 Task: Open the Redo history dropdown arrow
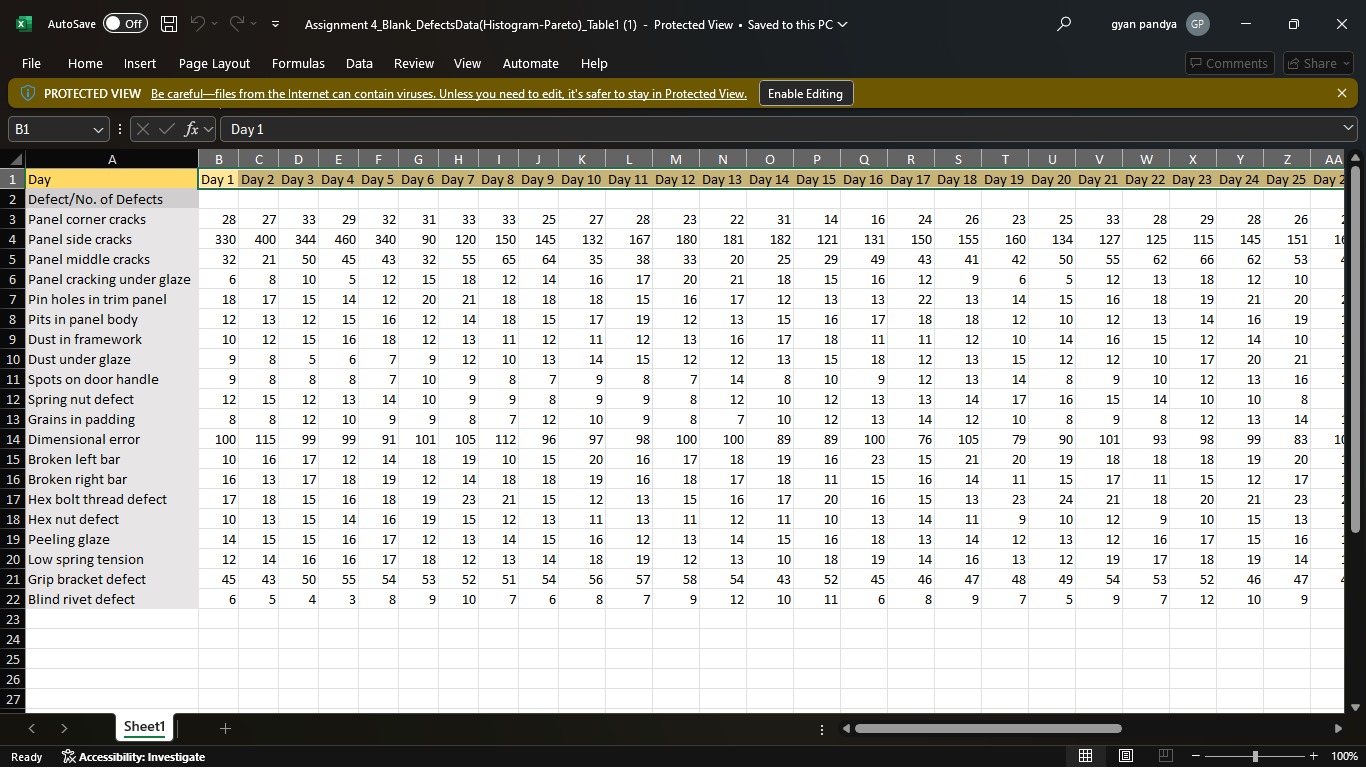tap(254, 24)
